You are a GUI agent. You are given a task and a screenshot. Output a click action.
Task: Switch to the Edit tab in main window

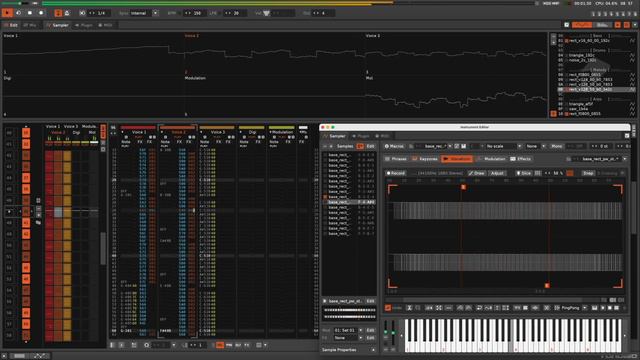11,25
